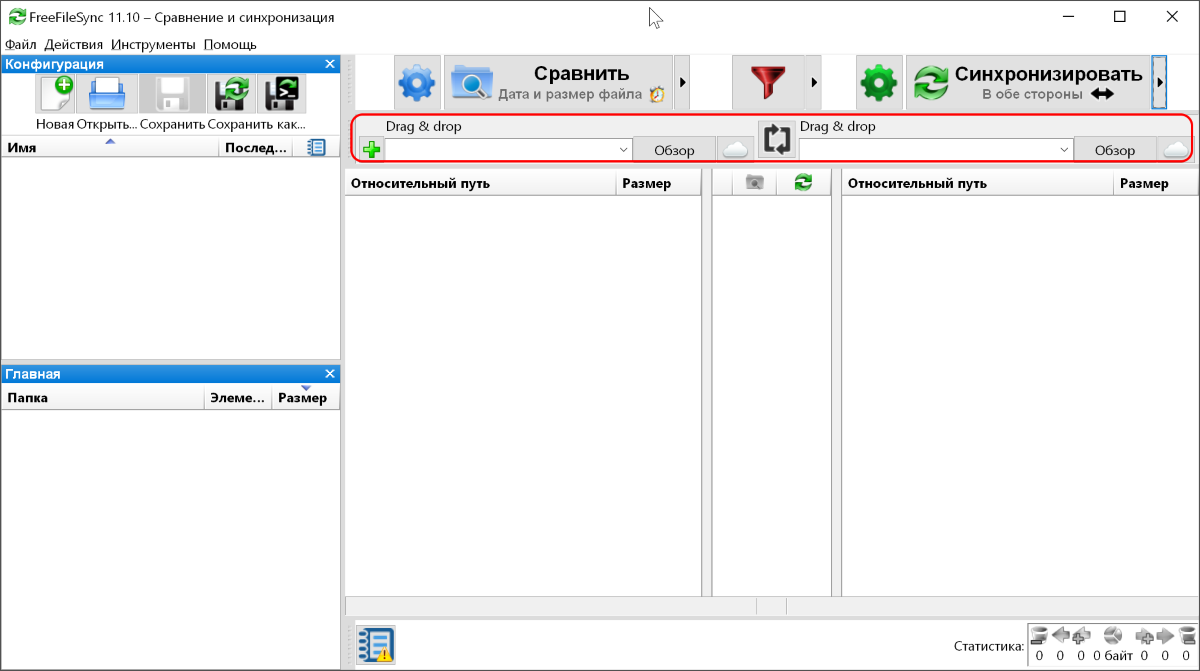Sort by right Относительный путь column
Viewport: 1200px width, 671px height.
point(977,183)
